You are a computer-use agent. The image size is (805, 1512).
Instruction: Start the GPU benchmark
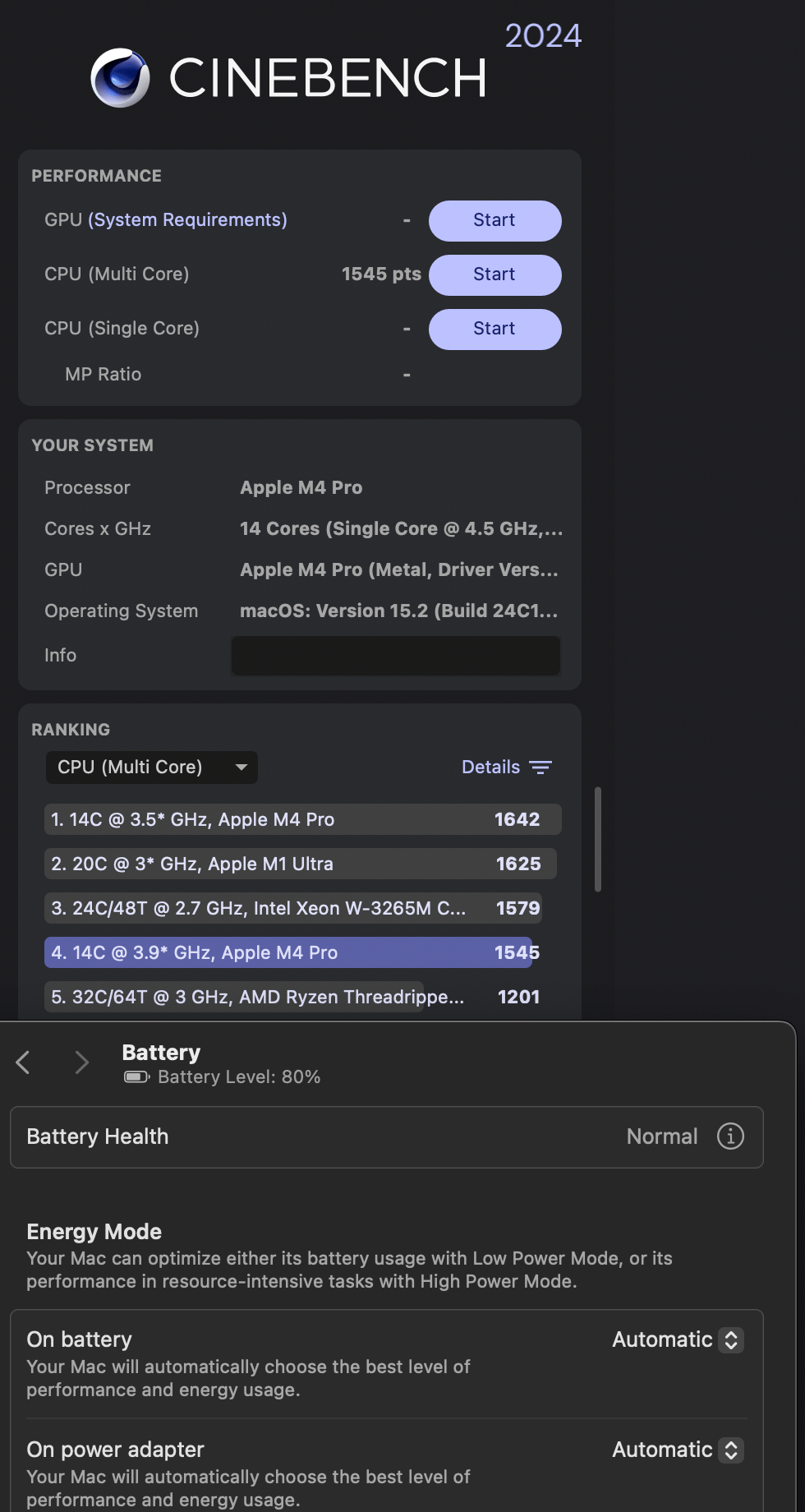[494, 221]
